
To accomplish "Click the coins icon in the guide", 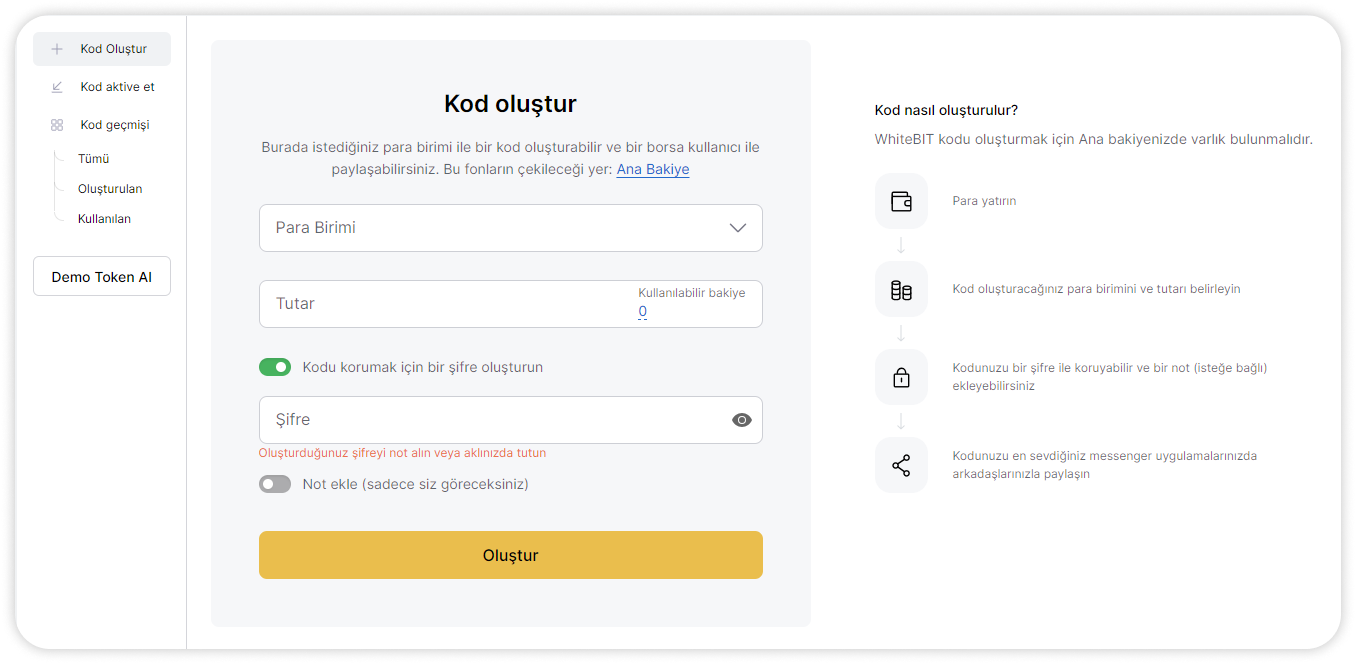I will point(901,290).
